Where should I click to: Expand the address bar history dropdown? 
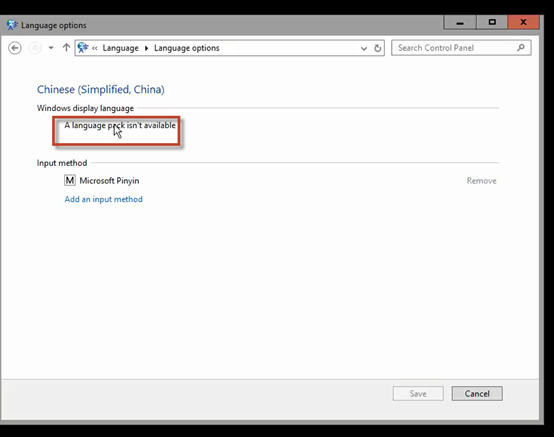pyautogui.click(x=364, y=48)
